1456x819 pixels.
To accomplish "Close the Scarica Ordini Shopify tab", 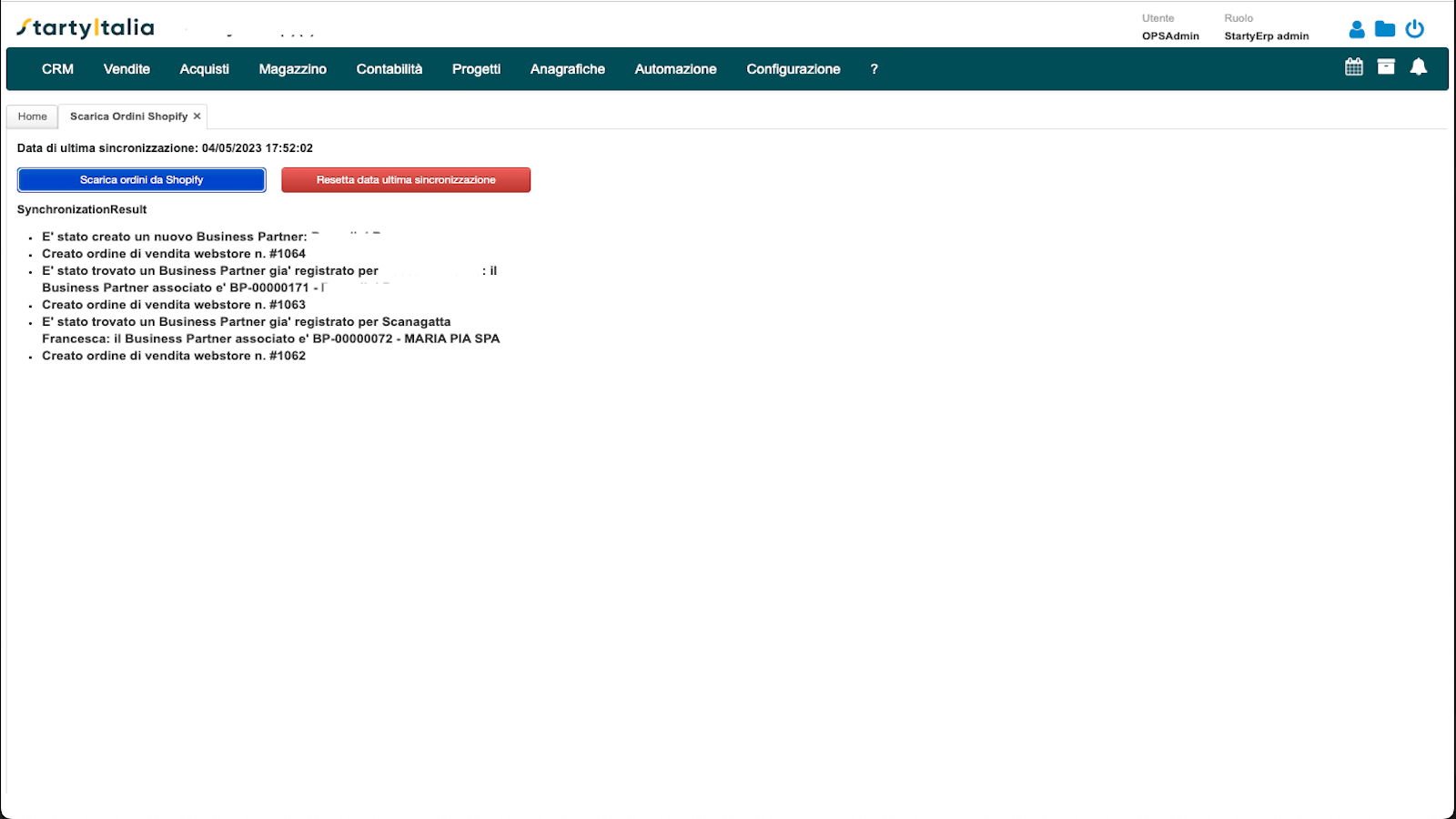I will point(197,116).
